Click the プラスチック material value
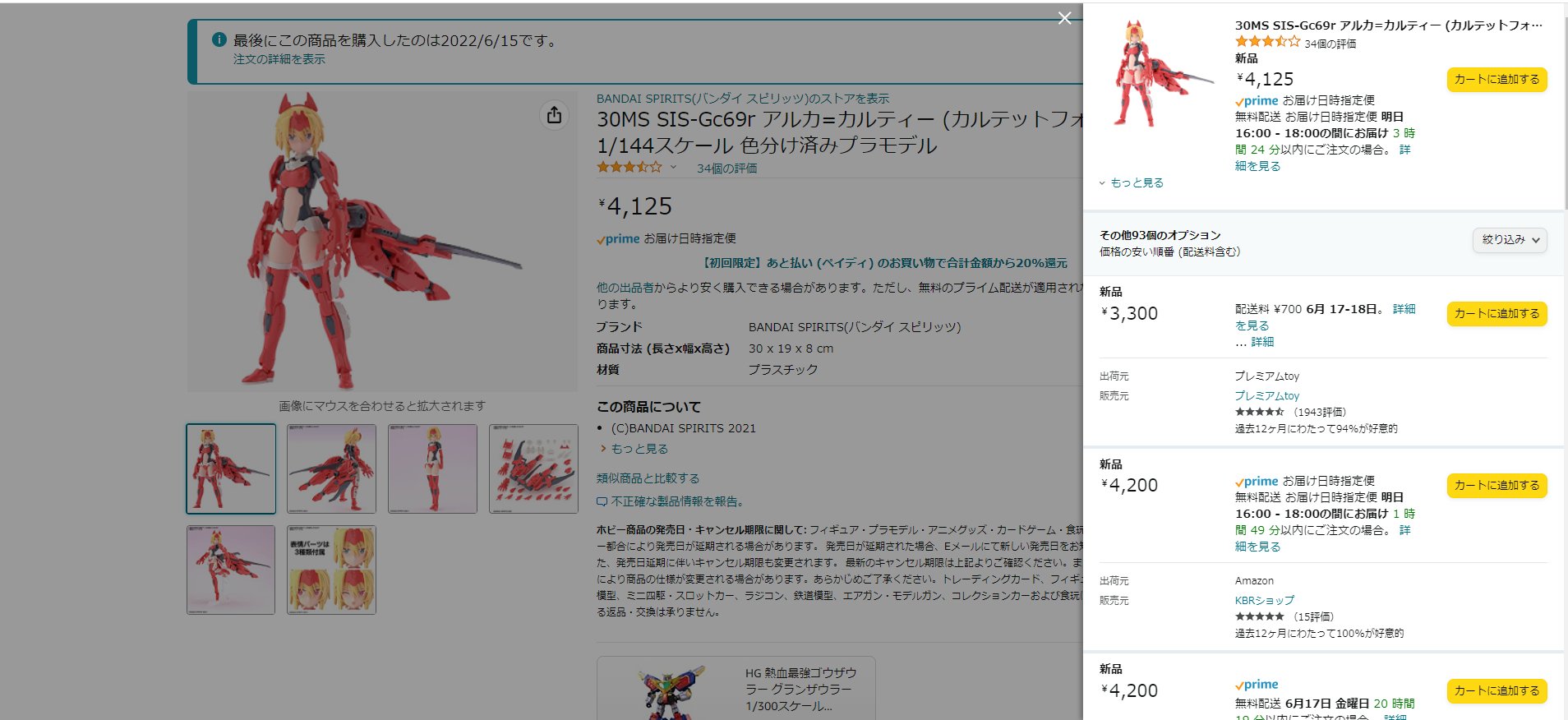Screen dimensions: 1568x720 [x=783, y=370]
